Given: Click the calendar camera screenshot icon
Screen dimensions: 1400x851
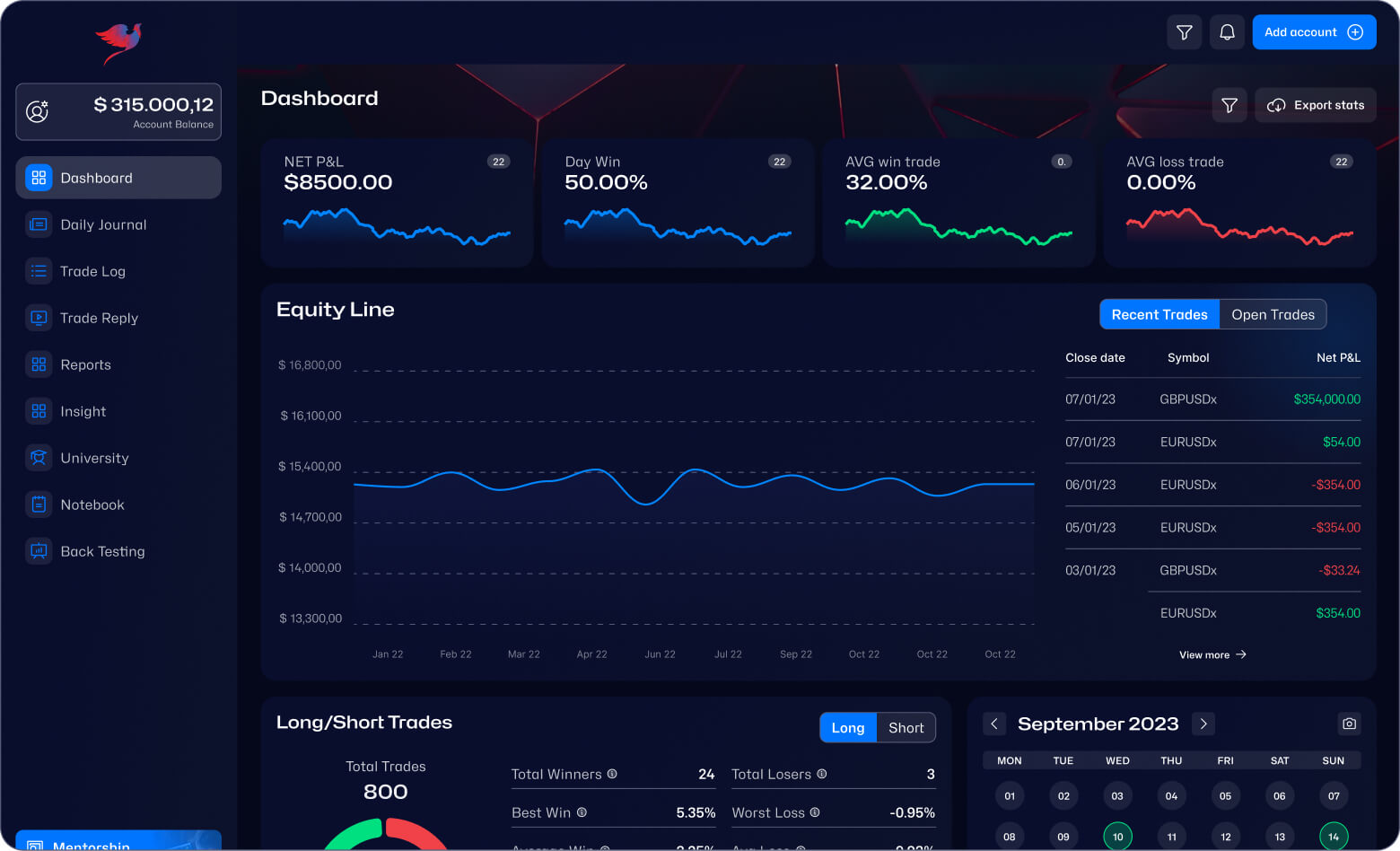Looking at the screenshot, I should (1349, 724).
